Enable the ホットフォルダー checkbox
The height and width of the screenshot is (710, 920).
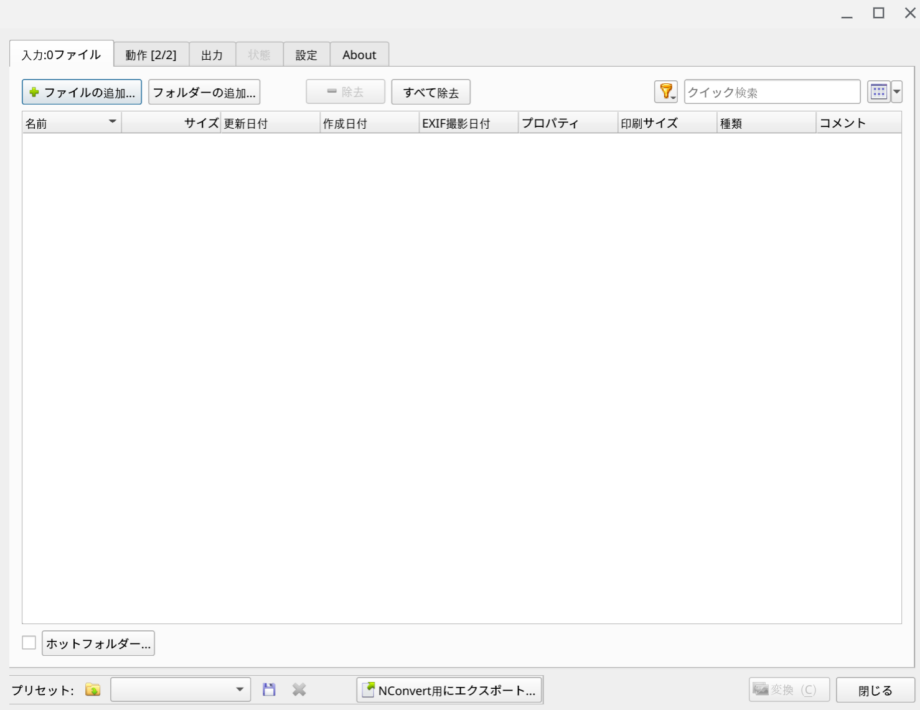(x=29, y=643)
